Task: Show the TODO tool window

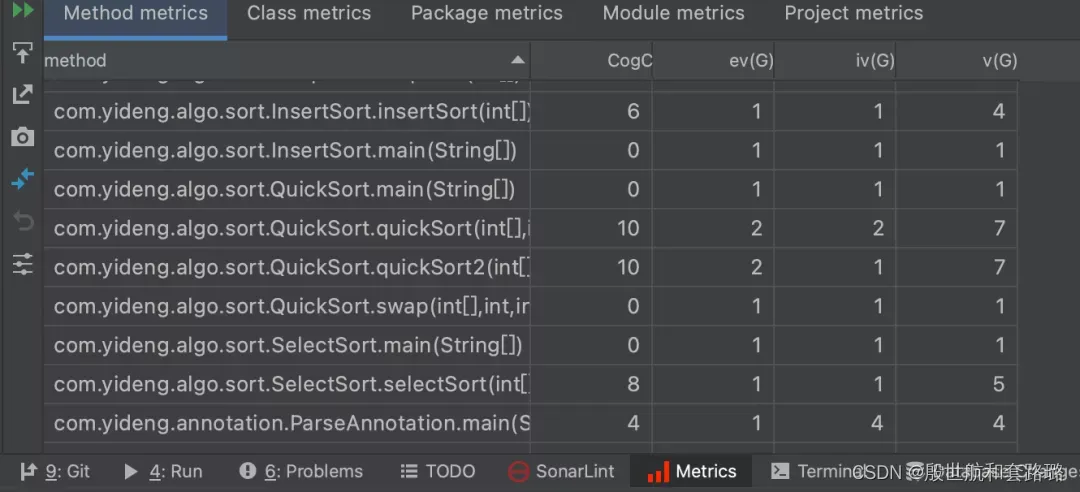Action: [x=438, y=471]
